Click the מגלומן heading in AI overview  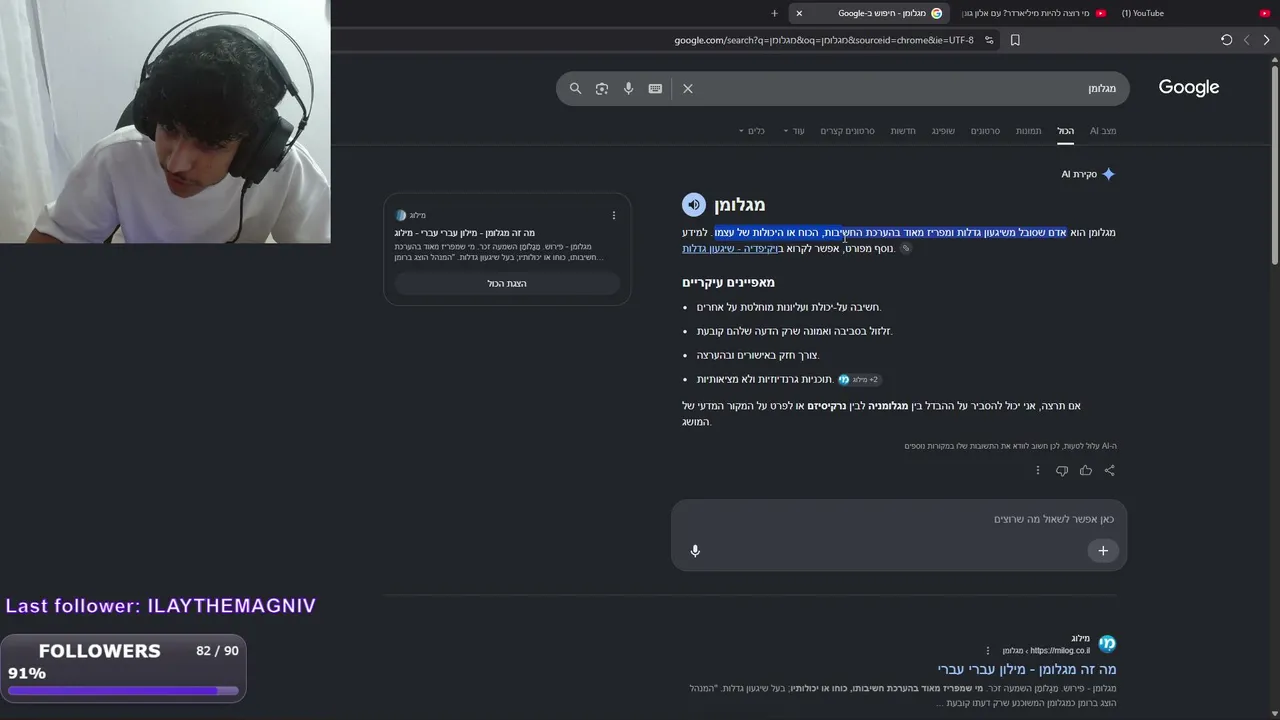click(x=739, y=205)
